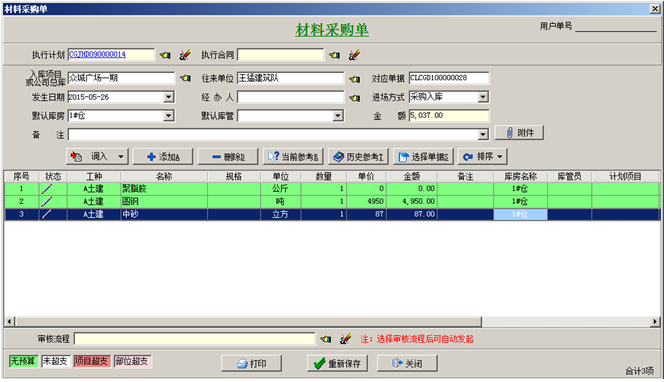Click the 删除 delete row button

point(228,157)
